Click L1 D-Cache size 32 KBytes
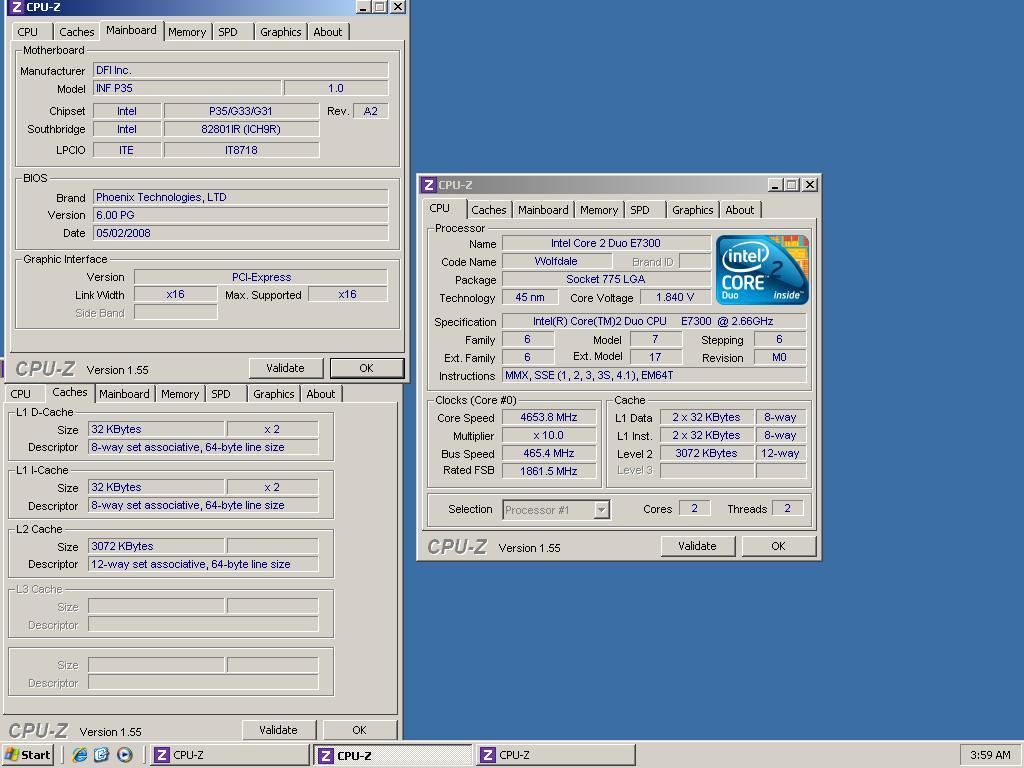The height and width of the screenshot is (768, 1024). click(156, 429)
